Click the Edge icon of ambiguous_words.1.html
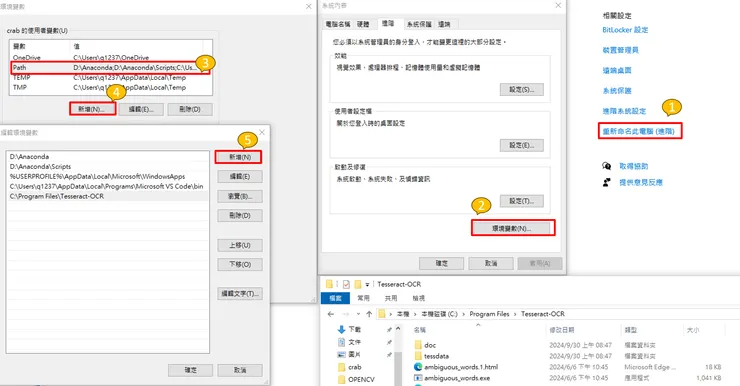 (x=418, y=367)
